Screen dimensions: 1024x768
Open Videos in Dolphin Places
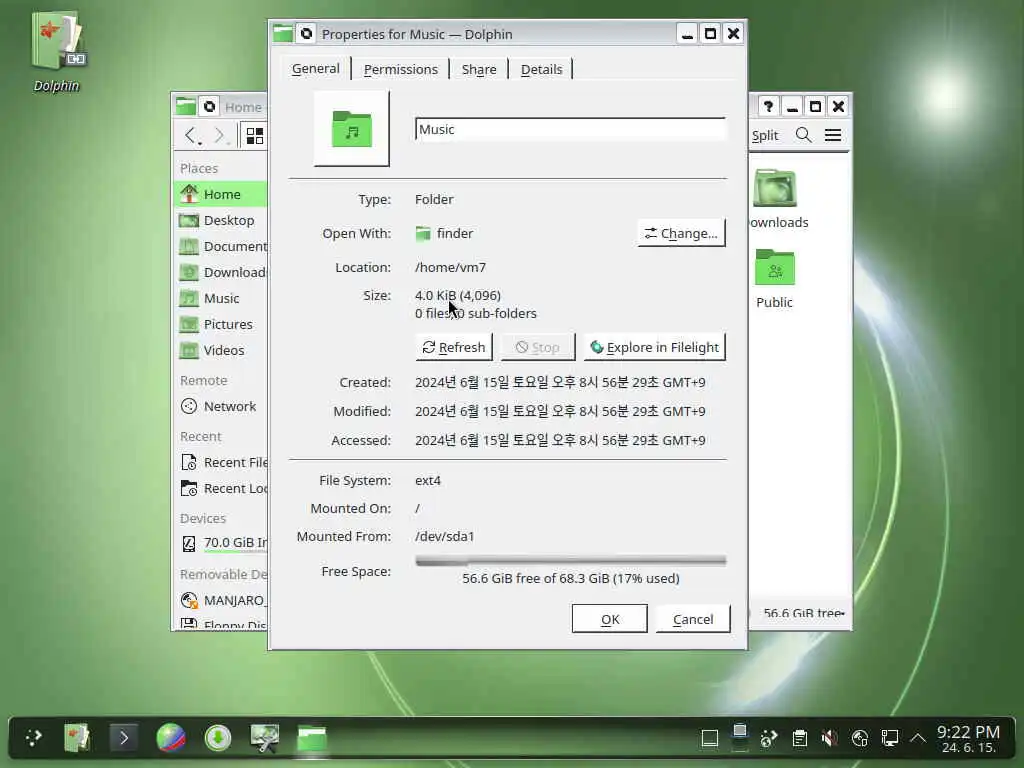pyautogui.click(x=221, y=351)
